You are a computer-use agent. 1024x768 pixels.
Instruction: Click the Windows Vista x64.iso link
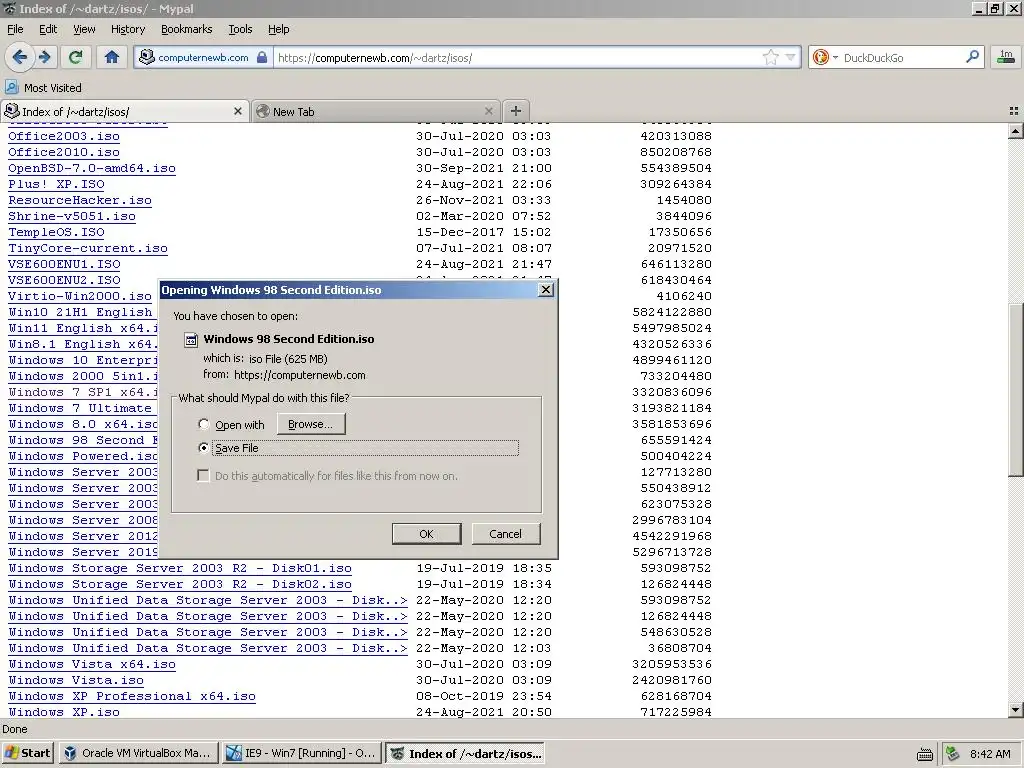tap(92, 664)
